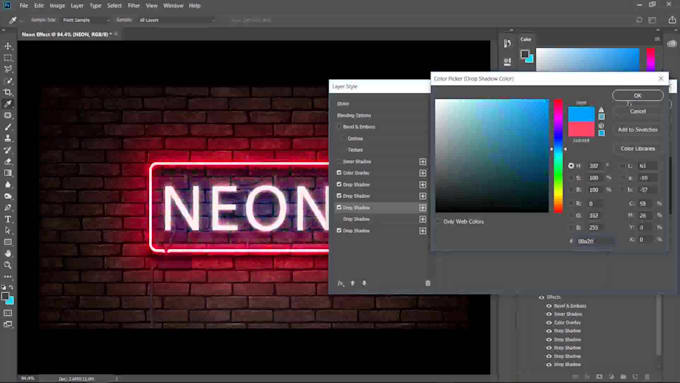Select the Eraser tool
The height and width of the screenshot is (383, 680).
click(x=8, y=161)
